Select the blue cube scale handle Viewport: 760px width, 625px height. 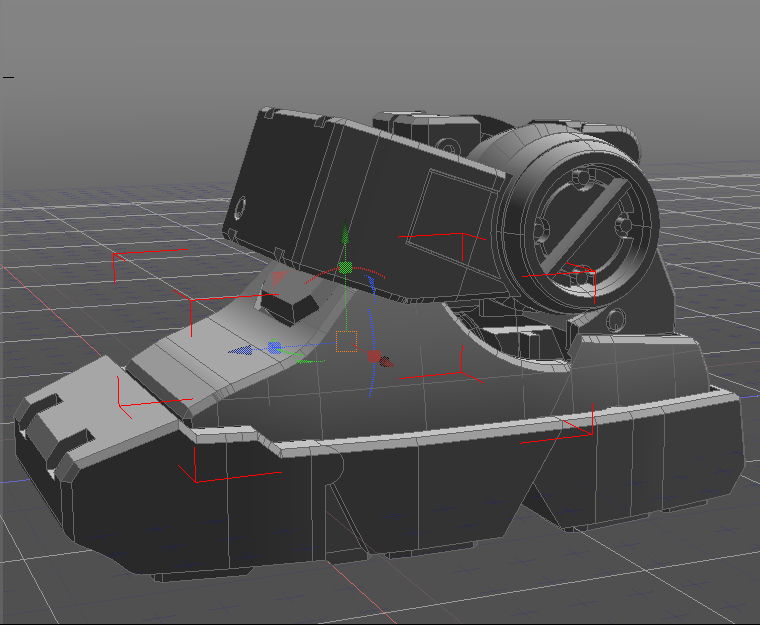click(x=273, y=347)
